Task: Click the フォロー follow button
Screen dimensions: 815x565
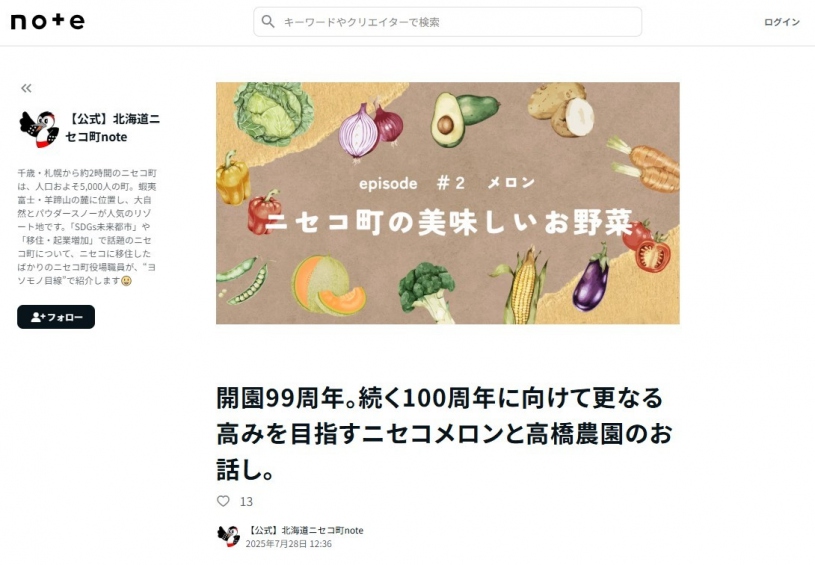Action: 56,317
